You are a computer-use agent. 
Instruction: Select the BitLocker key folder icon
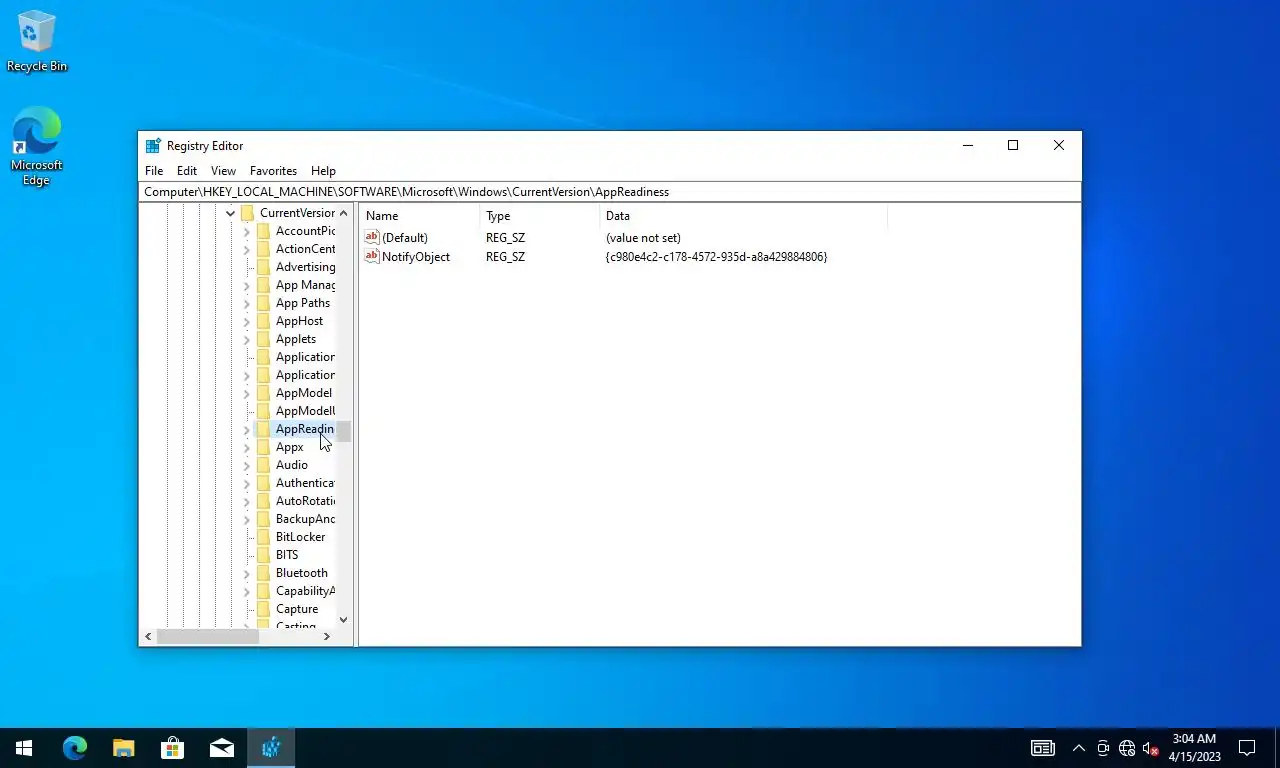pyautogui.click(x=263, y=537)
